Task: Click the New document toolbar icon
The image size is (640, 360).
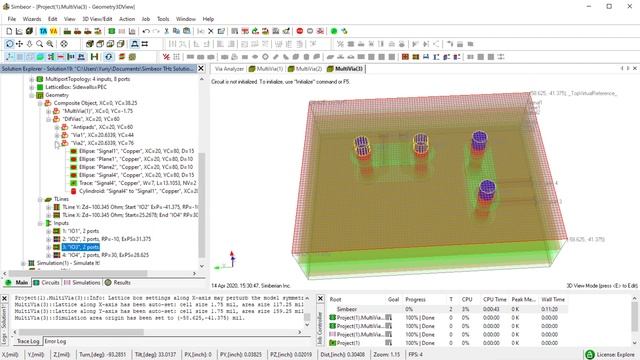Action: 9,31
